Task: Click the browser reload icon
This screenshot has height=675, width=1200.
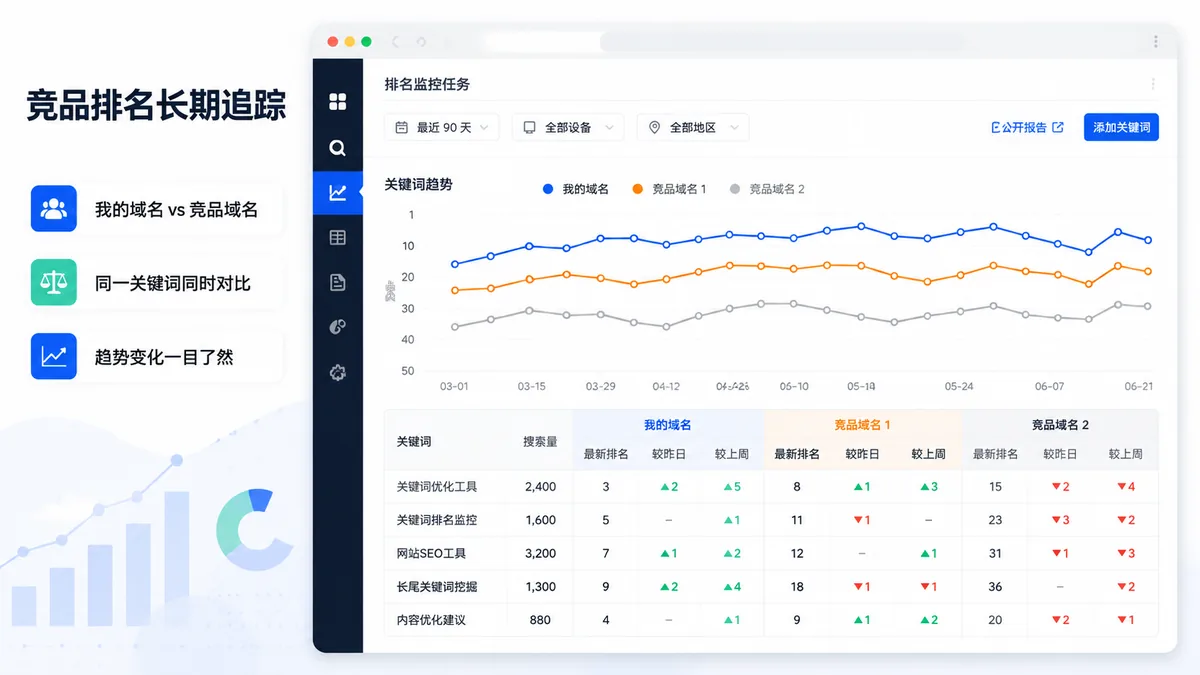Action: 421,42
